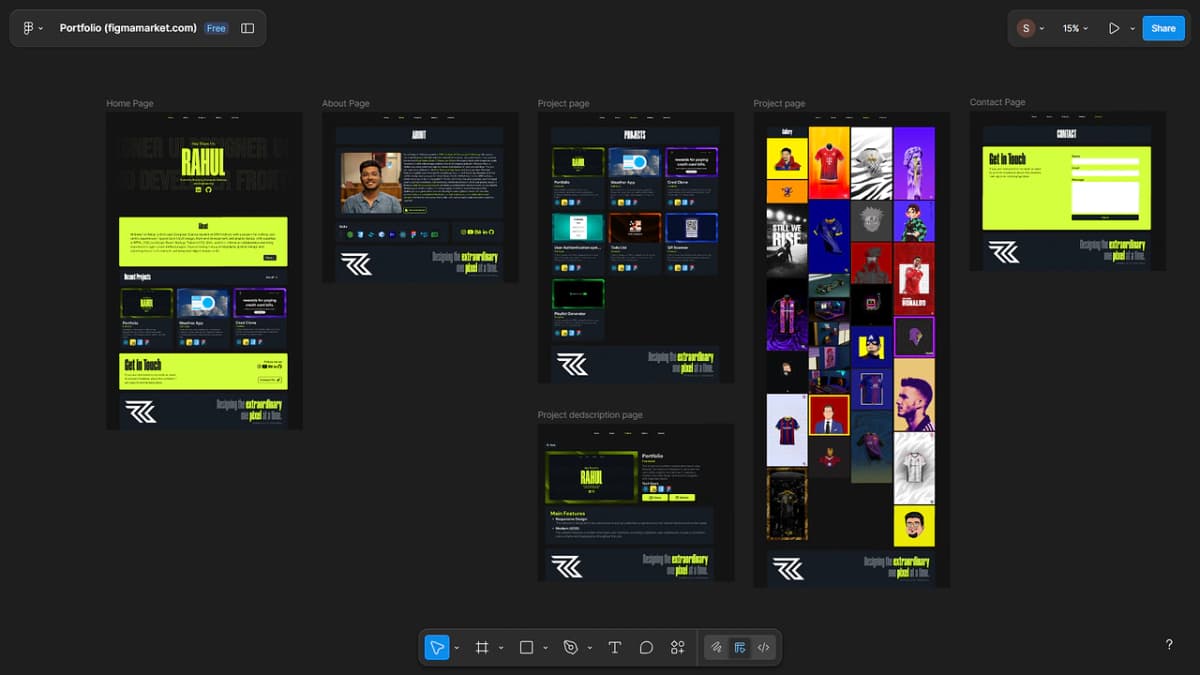
Task: Open the dropdown next to user avatar
Action: coord(1042,28)
